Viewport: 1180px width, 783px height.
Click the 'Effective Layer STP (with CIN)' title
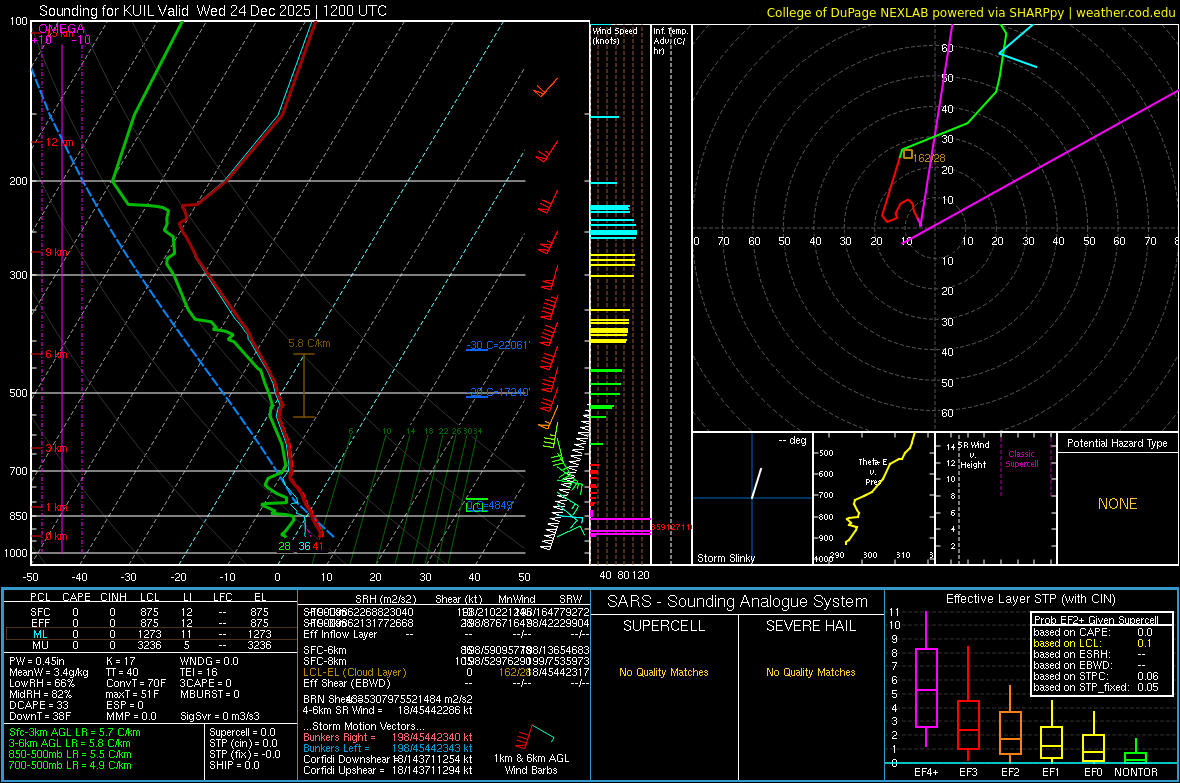pyautogui.click(x=1030, y=599)
